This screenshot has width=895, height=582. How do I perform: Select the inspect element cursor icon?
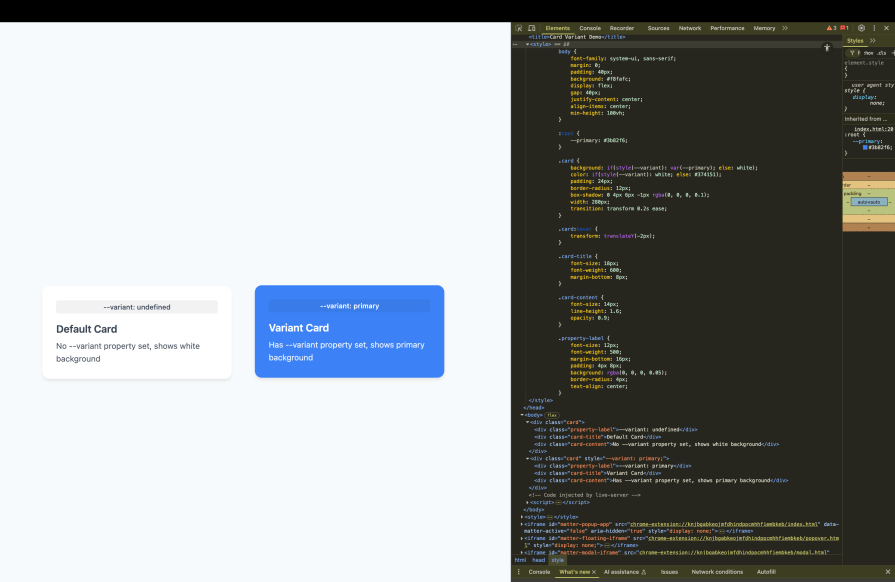517,27
